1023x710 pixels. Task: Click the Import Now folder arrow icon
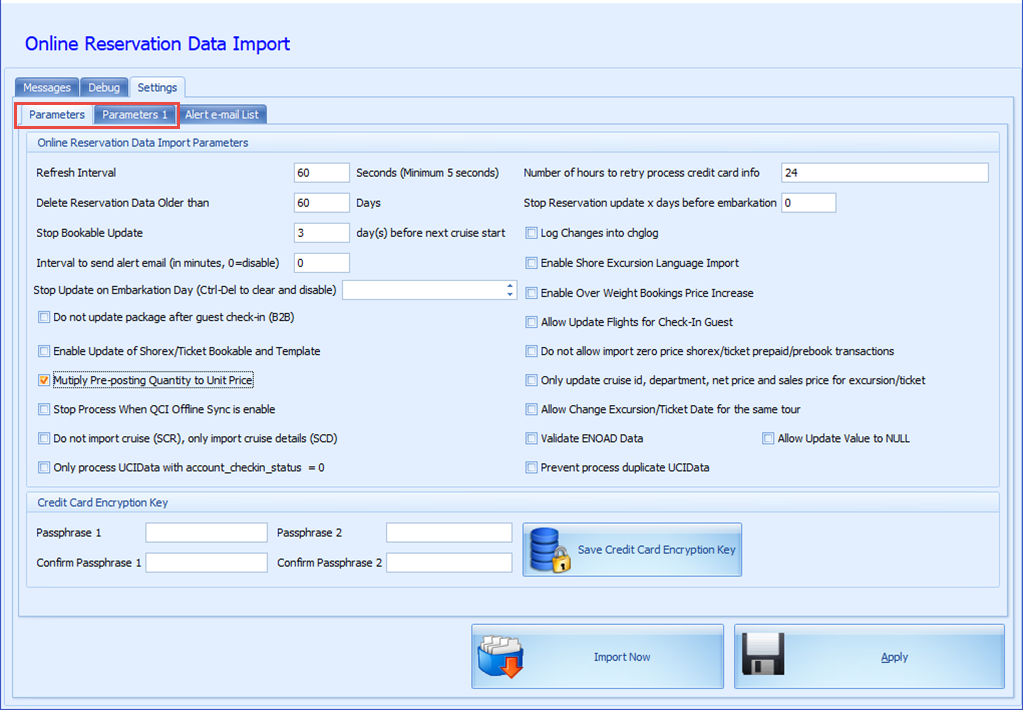tap(500, 655)
